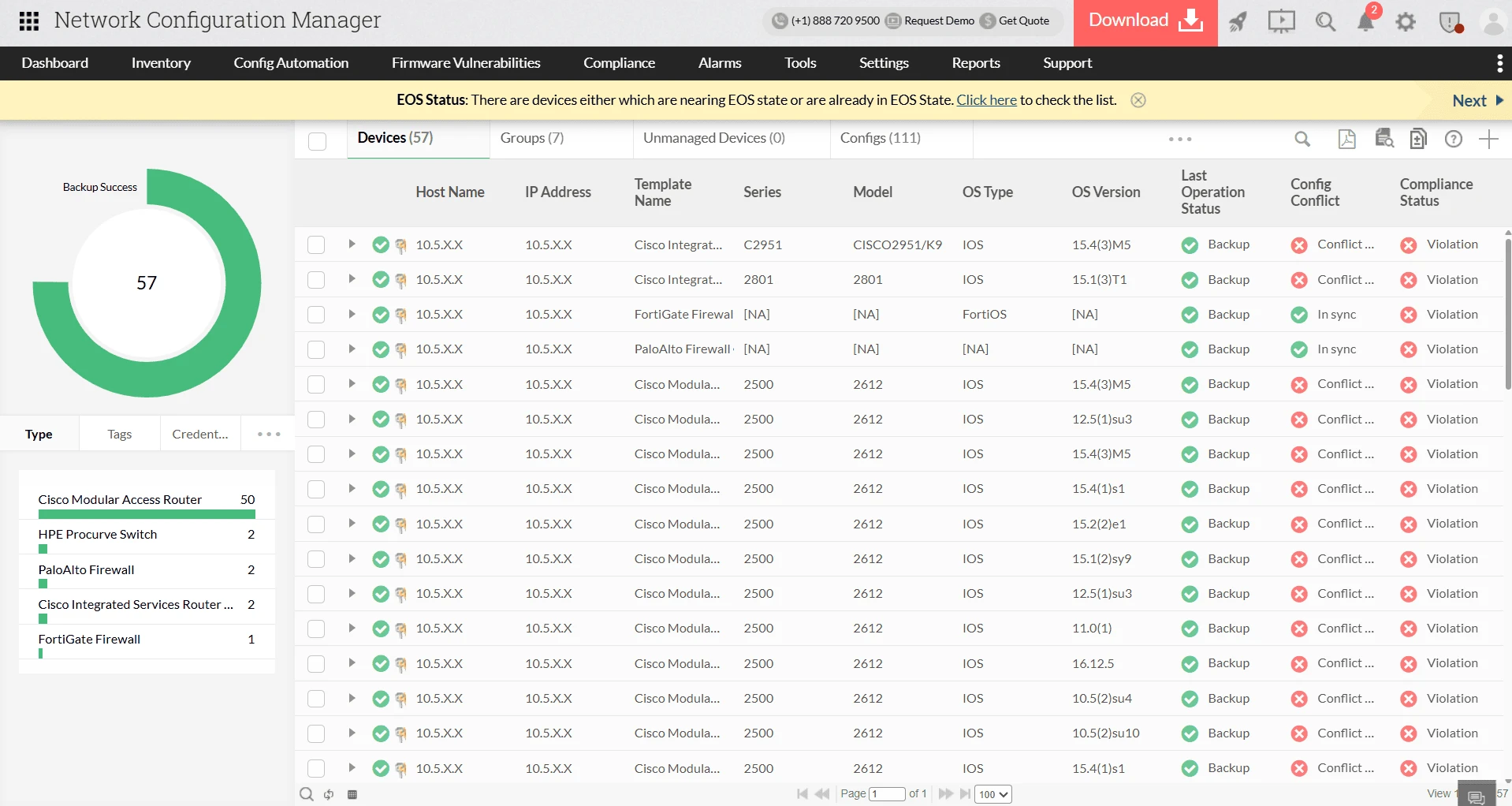Open the Firmware Vulnerabilities menu
1512x806 pixels.
point(466,63)
